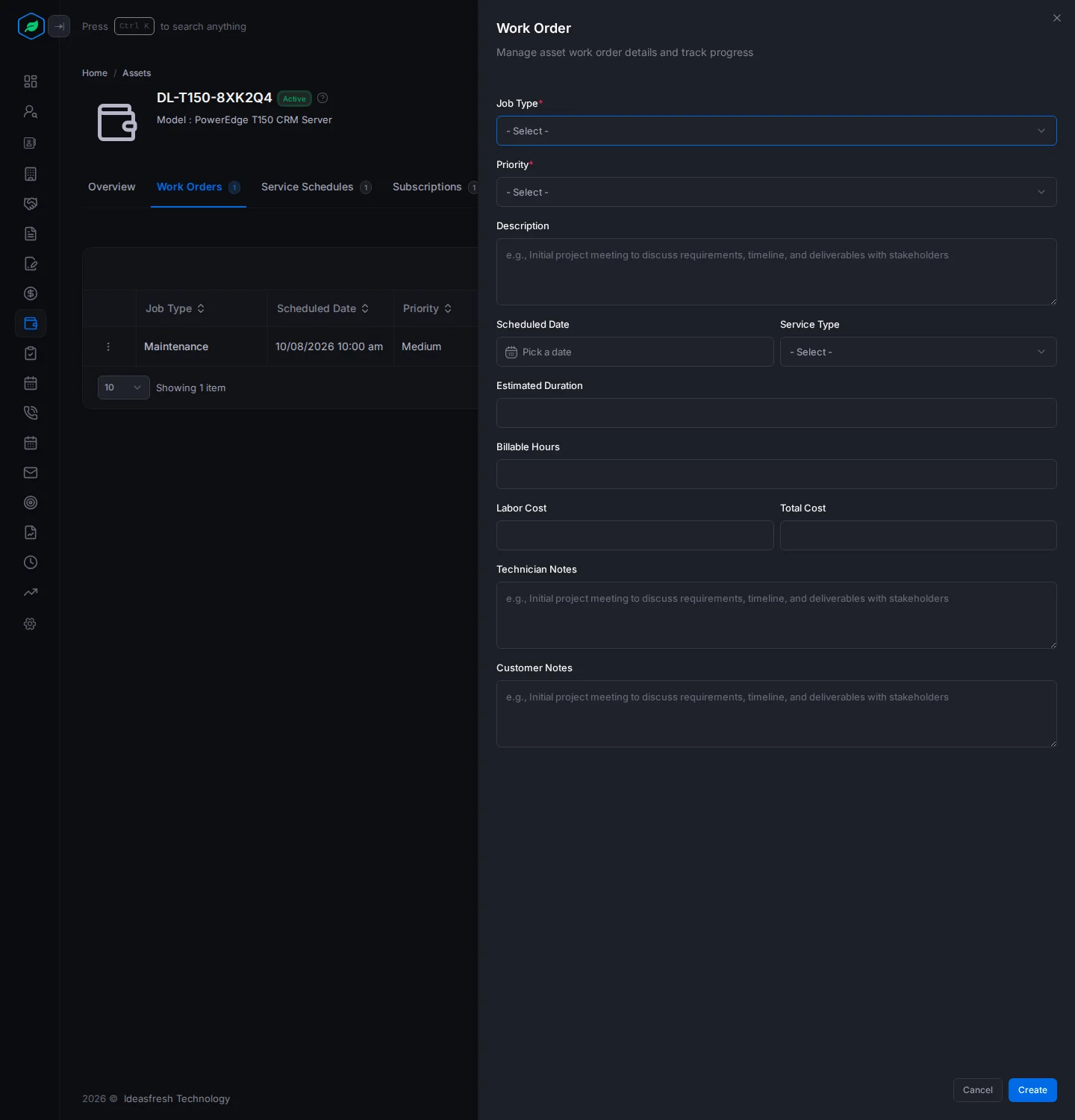
Task: Open the trending arrow icon in sidebar
Action: click(31, 593)
